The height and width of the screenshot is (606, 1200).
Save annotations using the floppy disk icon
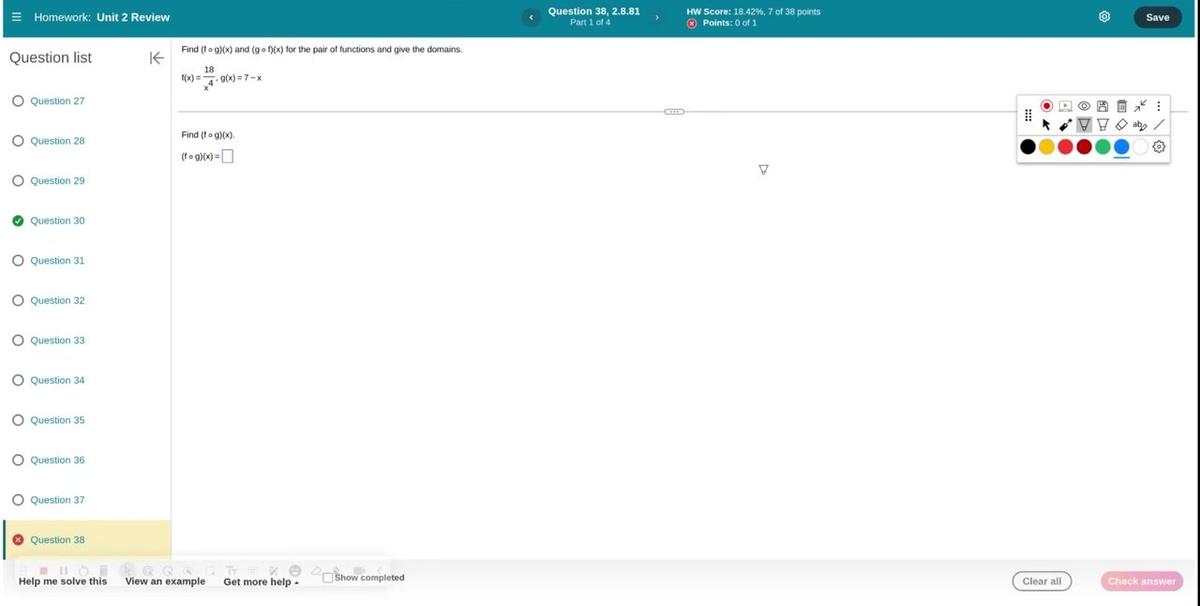pos(1102,105)
